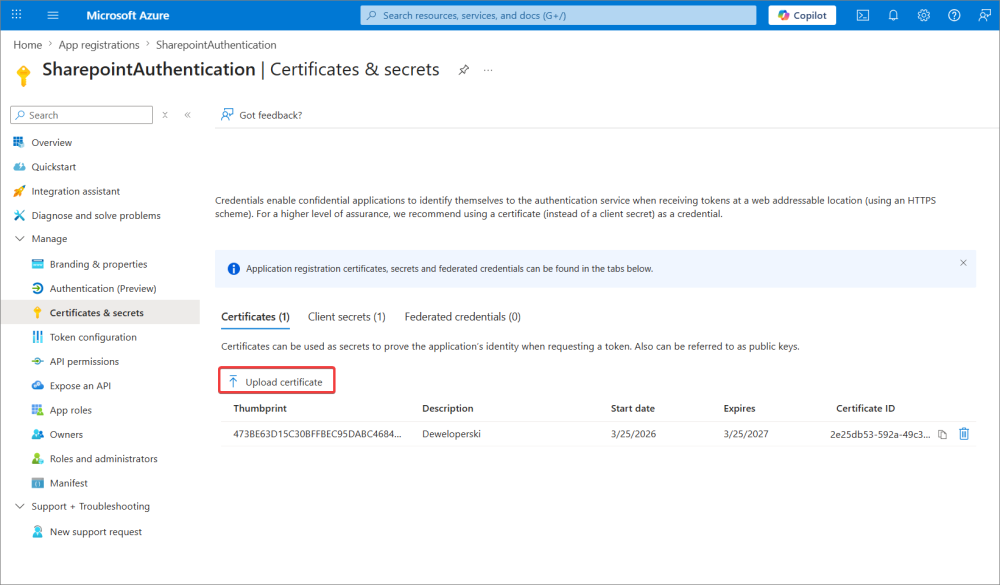
Task: Open API permissions in the sidebar
Action: (x=84, y=362)
